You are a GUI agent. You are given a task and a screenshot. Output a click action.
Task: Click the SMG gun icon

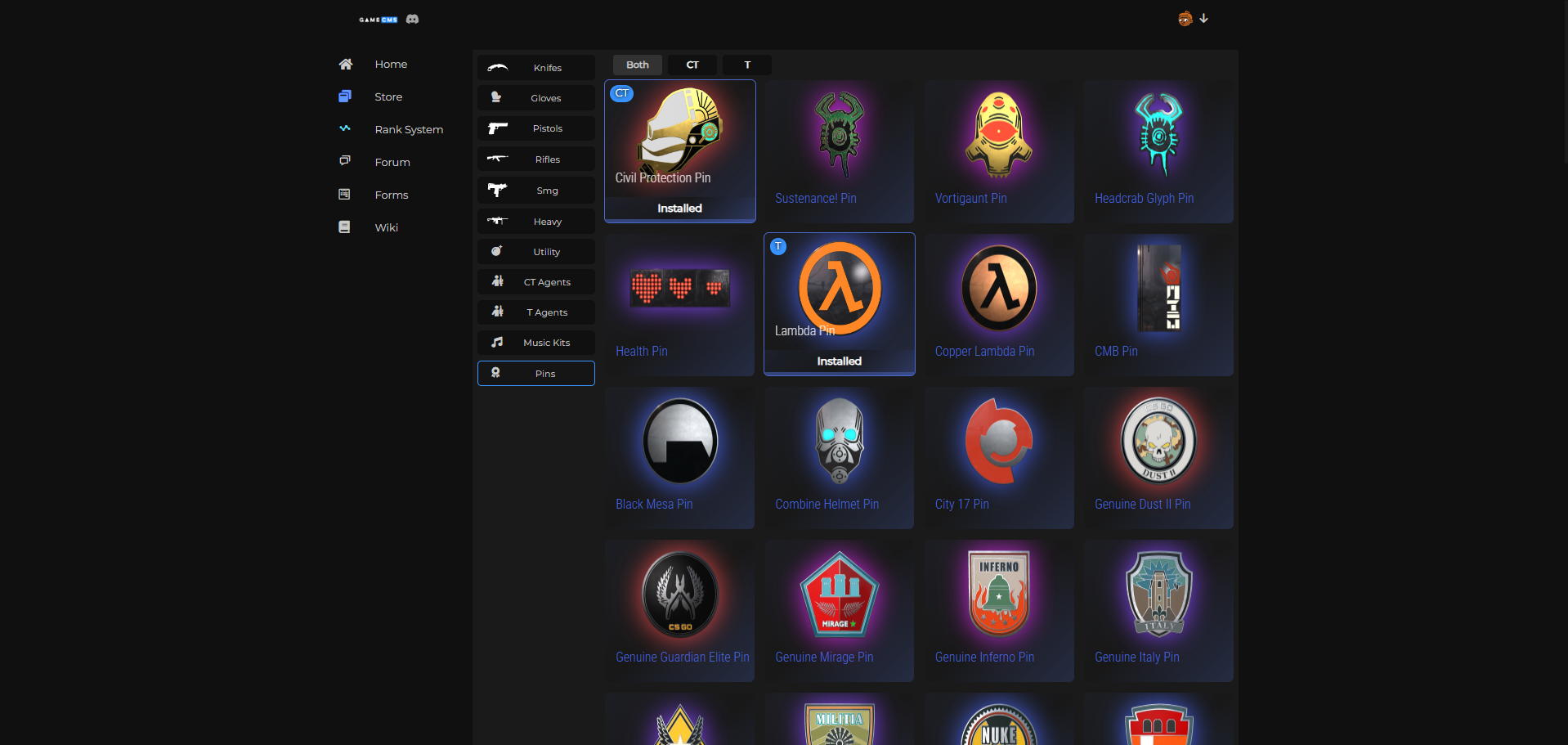tap(497, 190)
